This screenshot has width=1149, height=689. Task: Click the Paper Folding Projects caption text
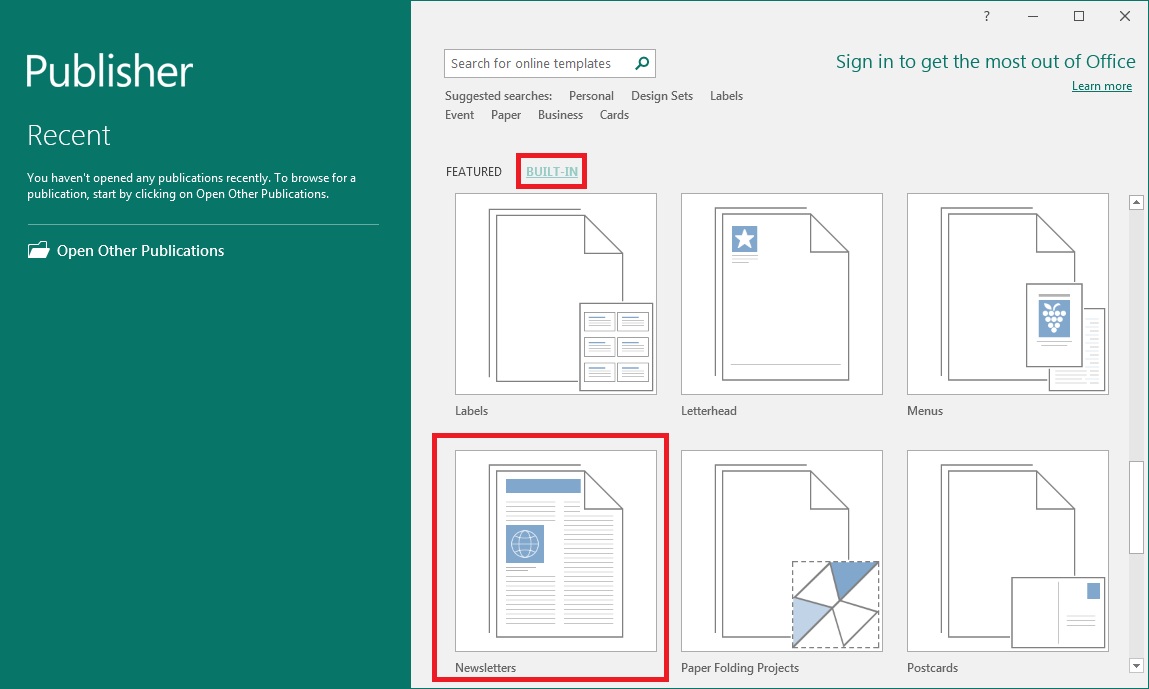tap(740, 668)
